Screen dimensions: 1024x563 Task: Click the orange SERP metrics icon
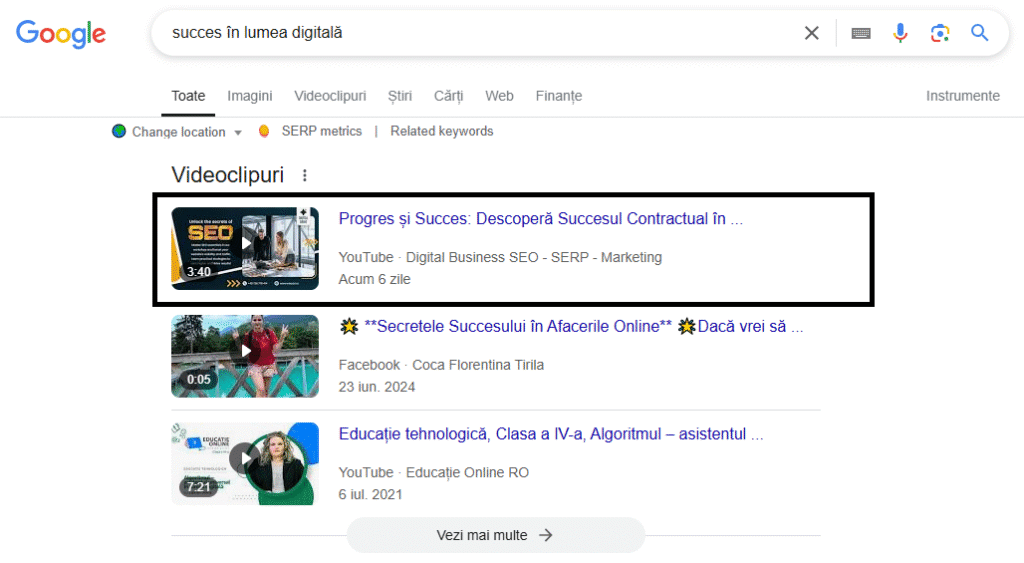pyautogui.click(x=264, y=131)
